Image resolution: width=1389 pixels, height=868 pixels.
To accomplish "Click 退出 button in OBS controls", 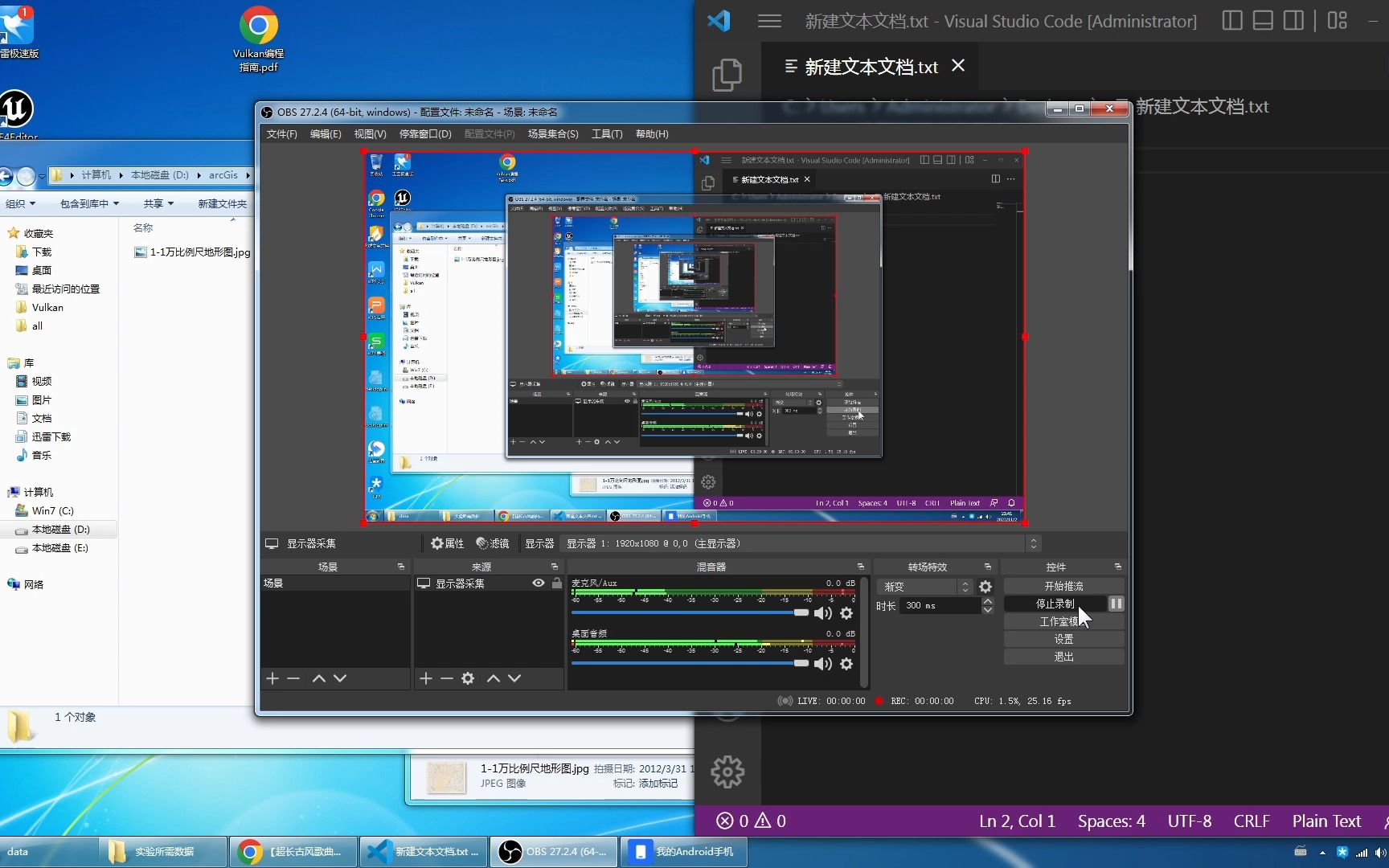I will [1063, 657].
